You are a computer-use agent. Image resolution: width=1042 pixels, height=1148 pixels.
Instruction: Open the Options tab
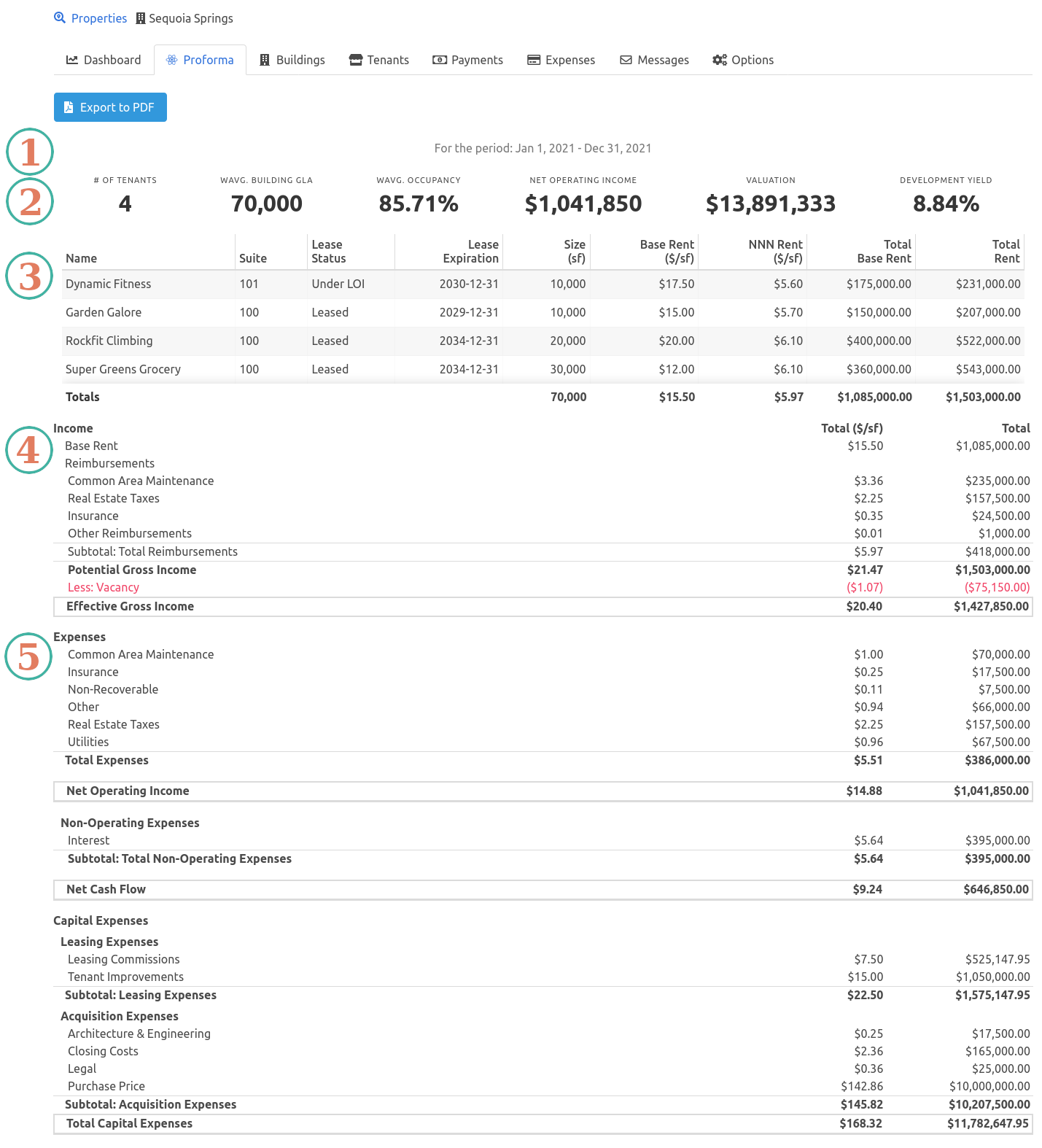pos(743,60)
